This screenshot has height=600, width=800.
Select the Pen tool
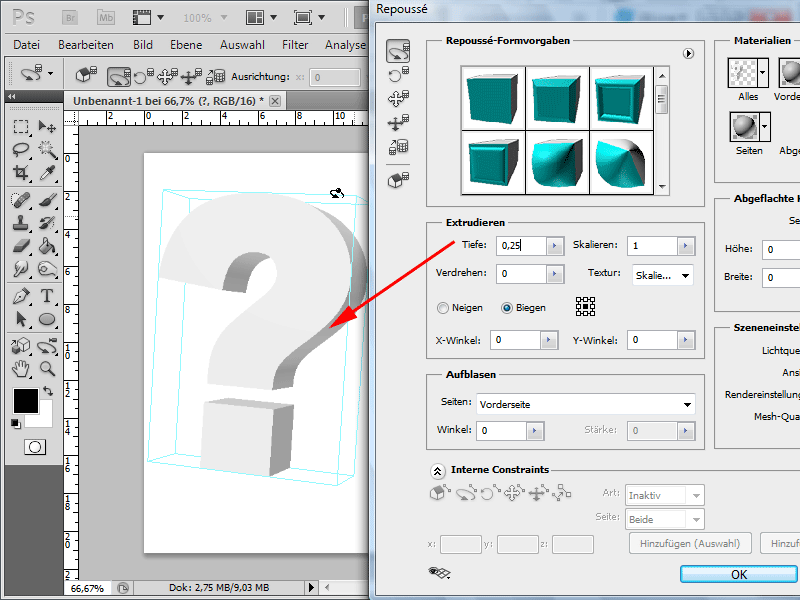[x=21, y=295]
